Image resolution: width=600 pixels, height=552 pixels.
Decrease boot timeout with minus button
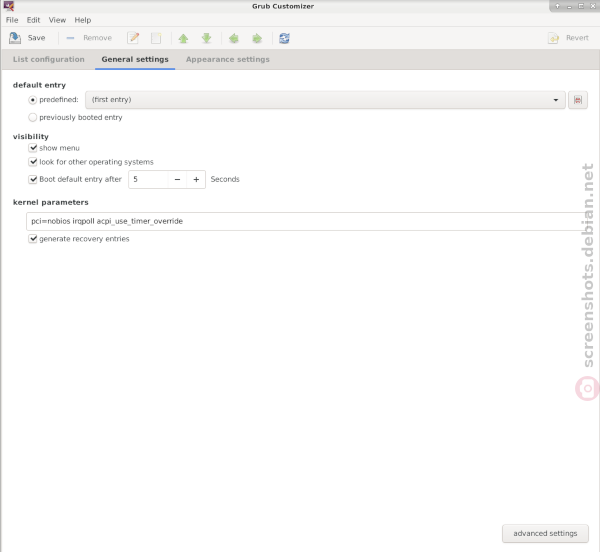[x=177, y=179]
